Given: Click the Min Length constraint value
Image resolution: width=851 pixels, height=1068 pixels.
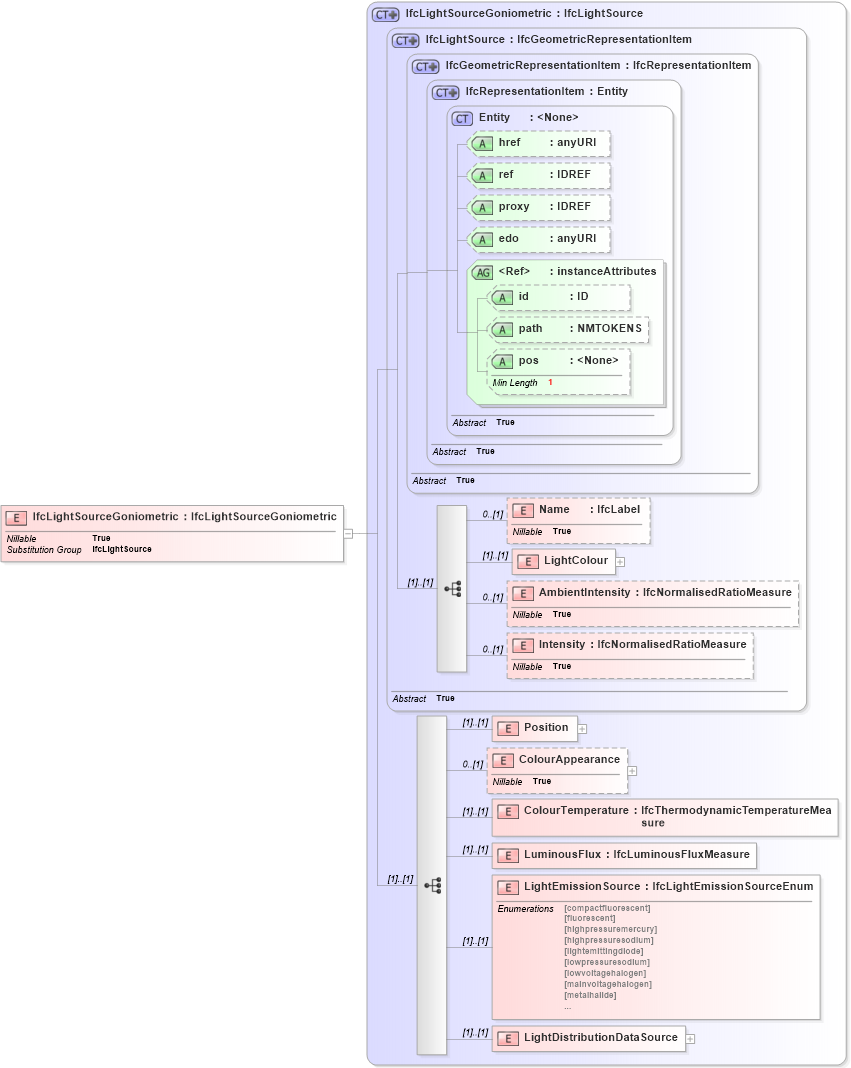Looking at the screenshot, I should pos(548,382).
